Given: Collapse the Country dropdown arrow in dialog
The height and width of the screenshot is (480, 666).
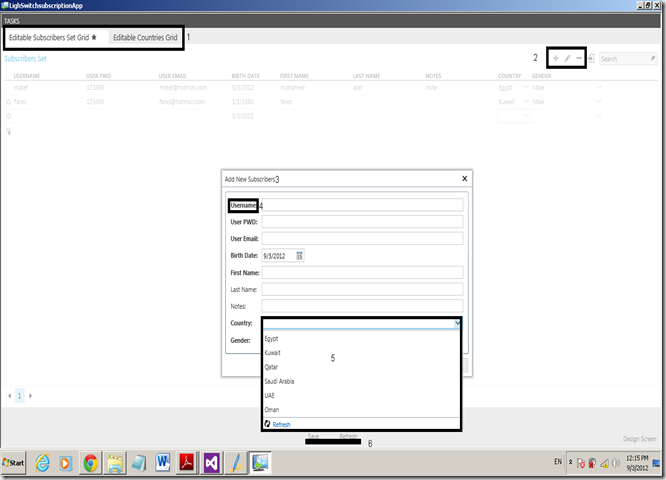Looking at the screenshot, I should pos(457,323).
